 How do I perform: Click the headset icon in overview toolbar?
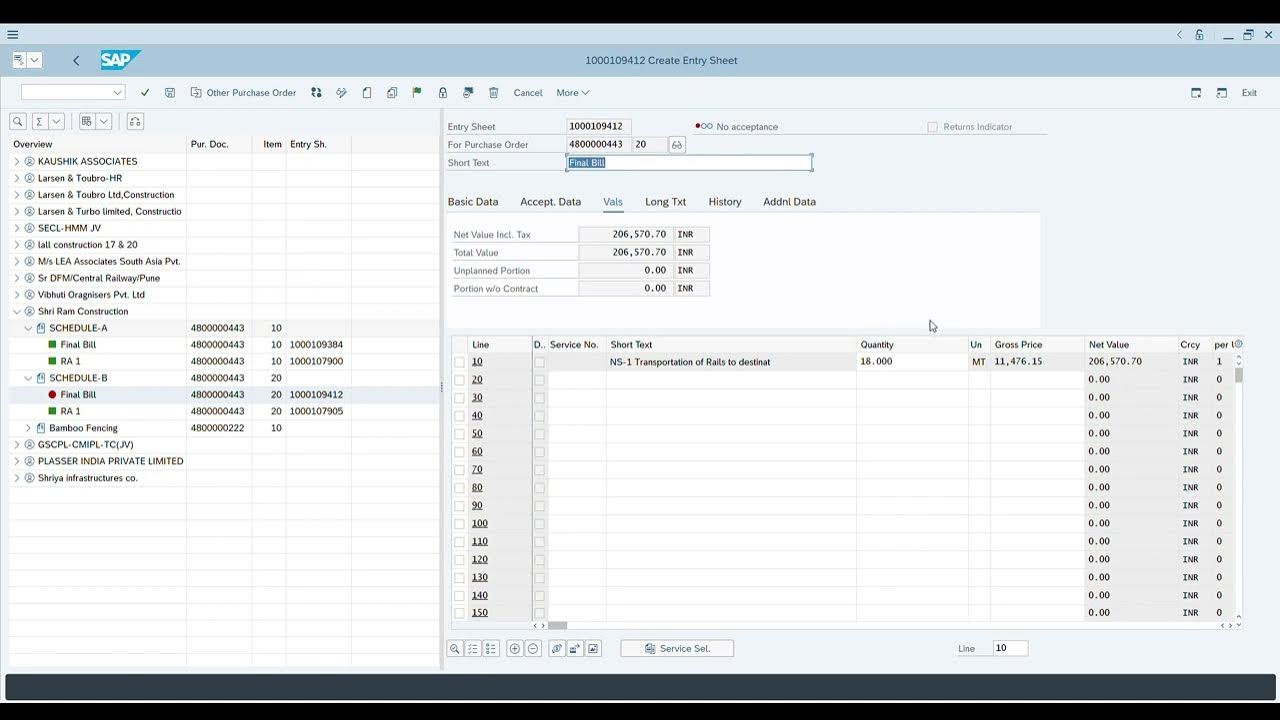(x=135, y=121)
